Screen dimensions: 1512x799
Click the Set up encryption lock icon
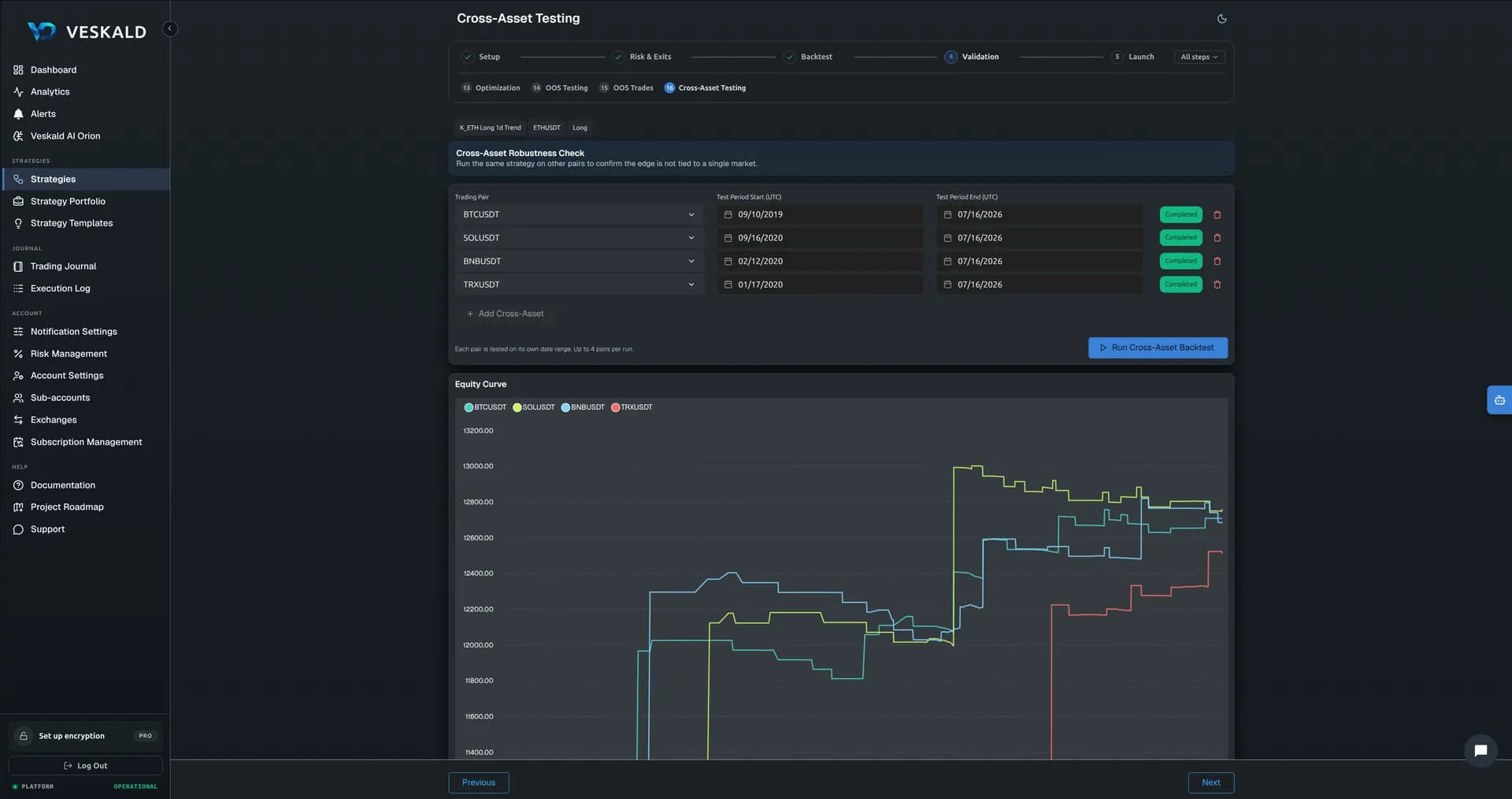[24, 736]
